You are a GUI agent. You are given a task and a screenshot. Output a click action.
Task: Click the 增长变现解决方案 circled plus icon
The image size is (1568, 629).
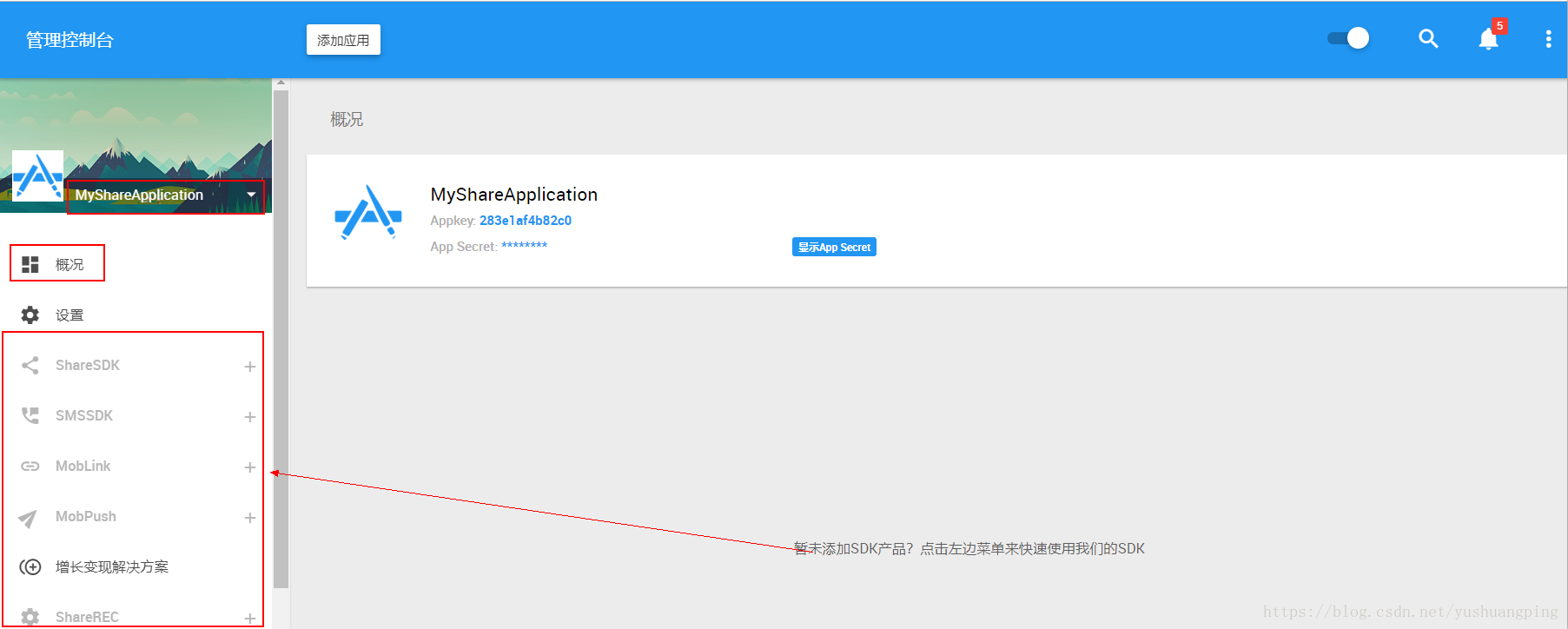click(x=30, y=566)
